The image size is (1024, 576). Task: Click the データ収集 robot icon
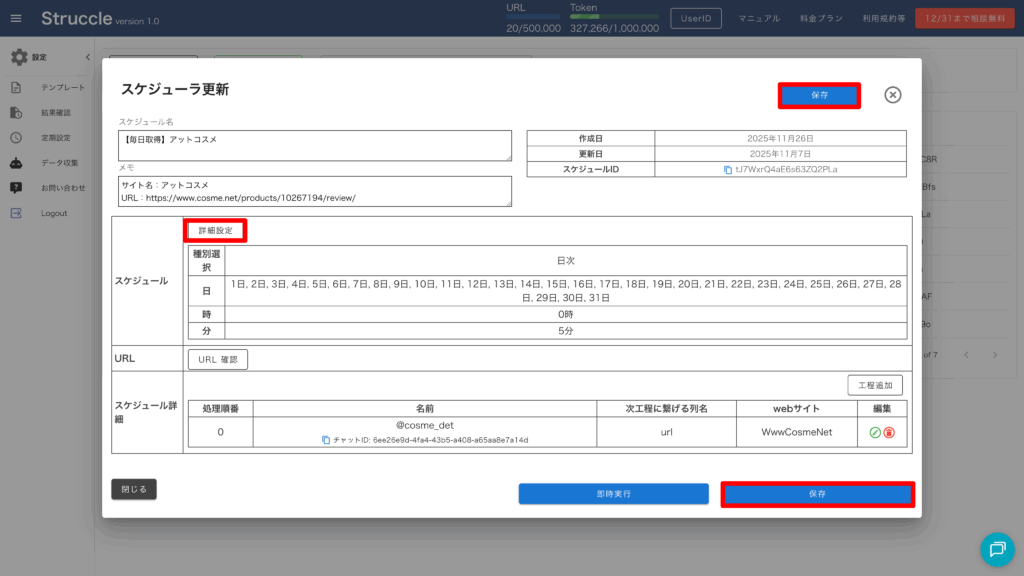point(16,163)
